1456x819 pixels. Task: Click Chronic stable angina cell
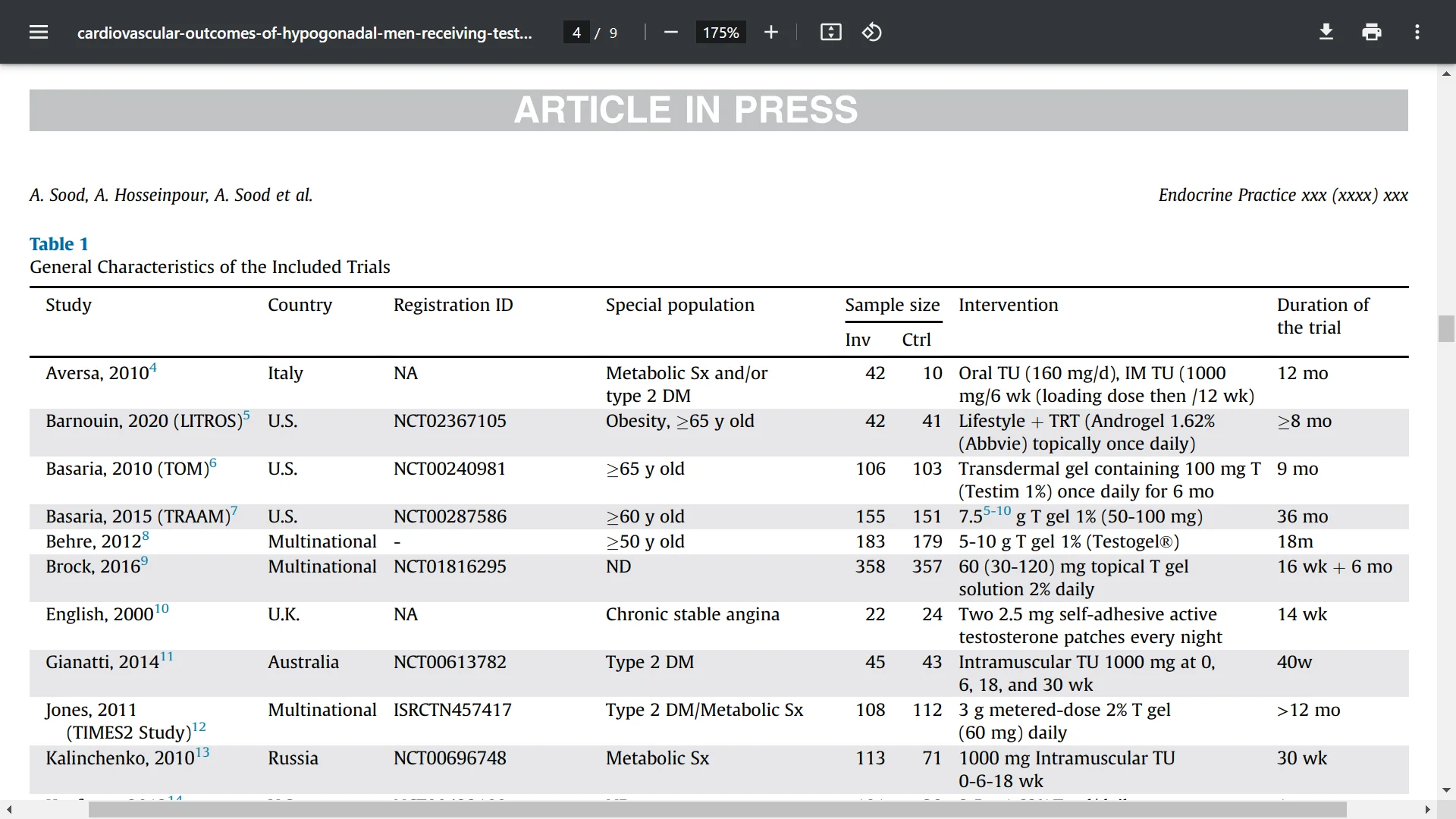[x=692, y=614]
